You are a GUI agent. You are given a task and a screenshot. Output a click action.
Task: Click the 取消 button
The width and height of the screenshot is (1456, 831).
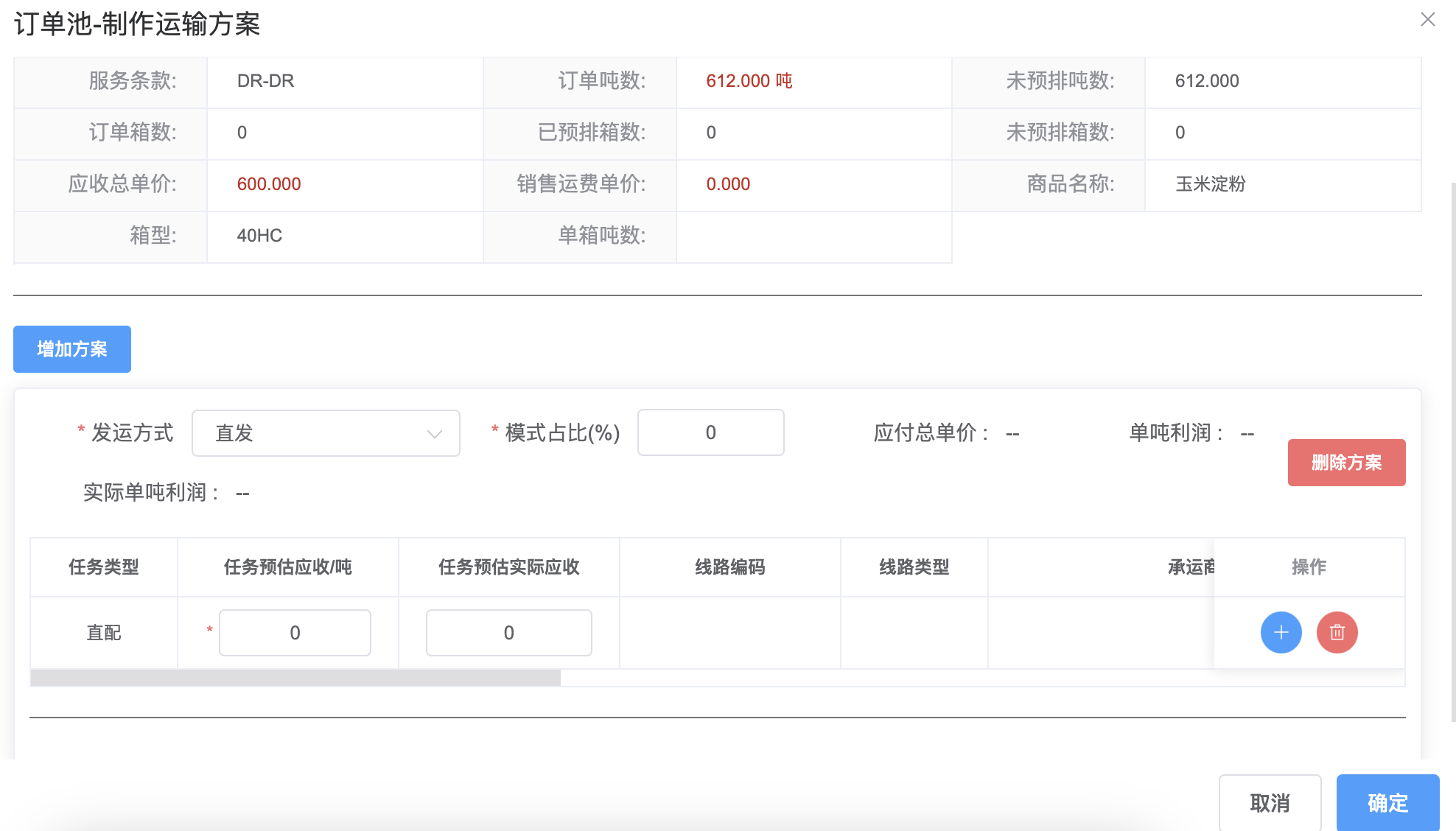[x=1270, y=802]
